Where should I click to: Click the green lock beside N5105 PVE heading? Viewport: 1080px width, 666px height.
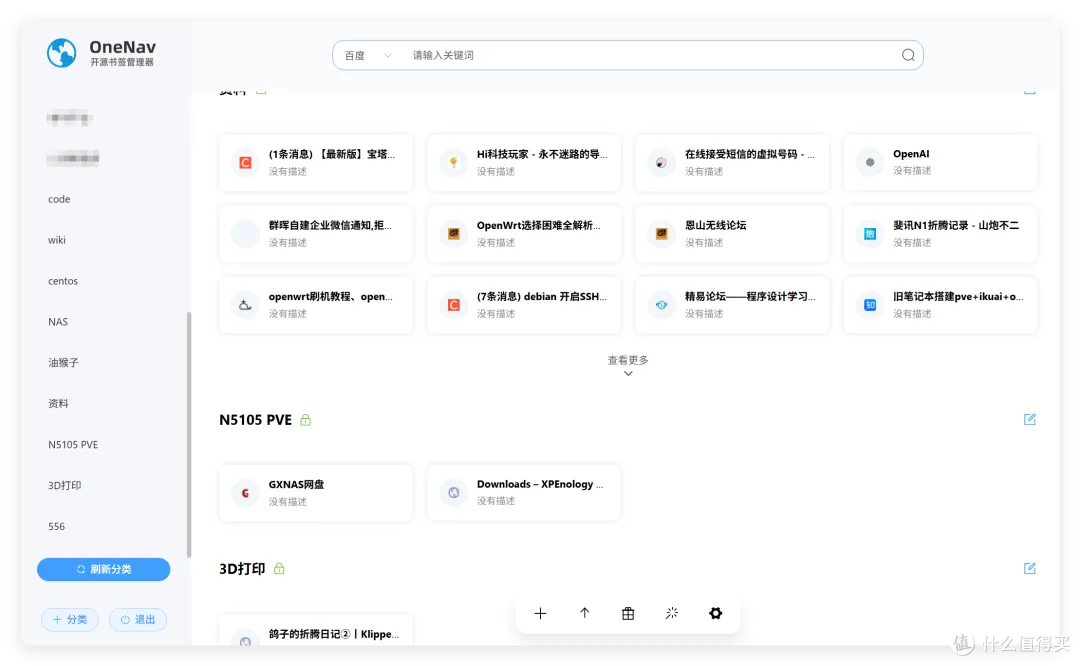(305, 419)
